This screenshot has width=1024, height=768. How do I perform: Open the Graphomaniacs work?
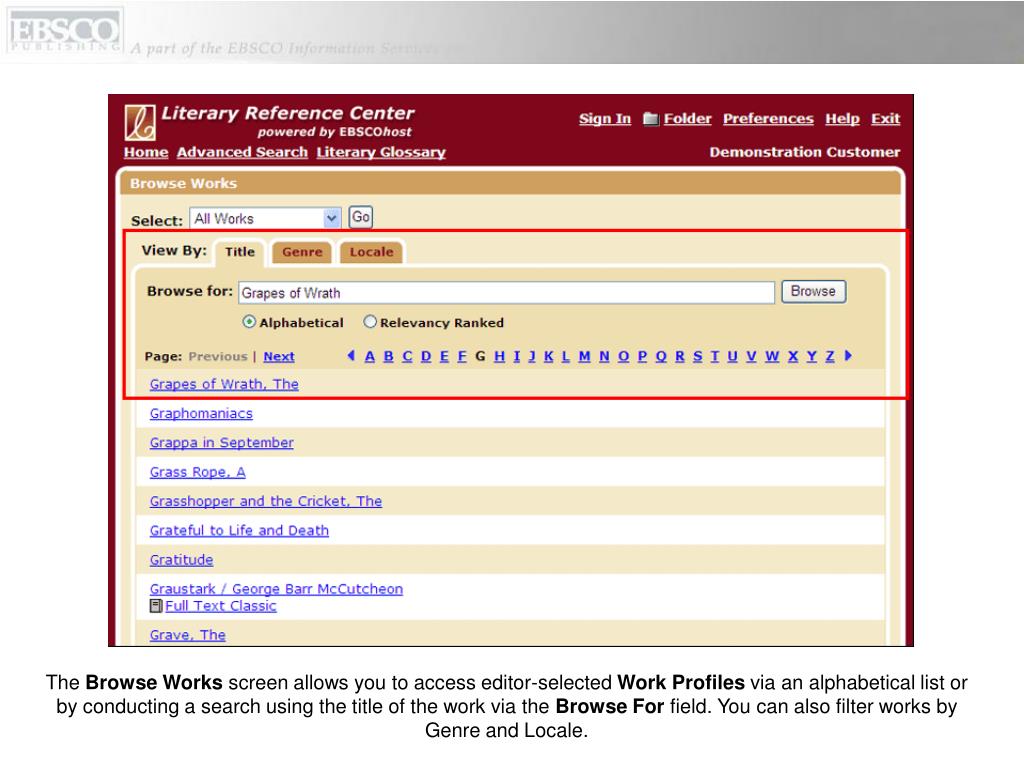click(201, 413)
